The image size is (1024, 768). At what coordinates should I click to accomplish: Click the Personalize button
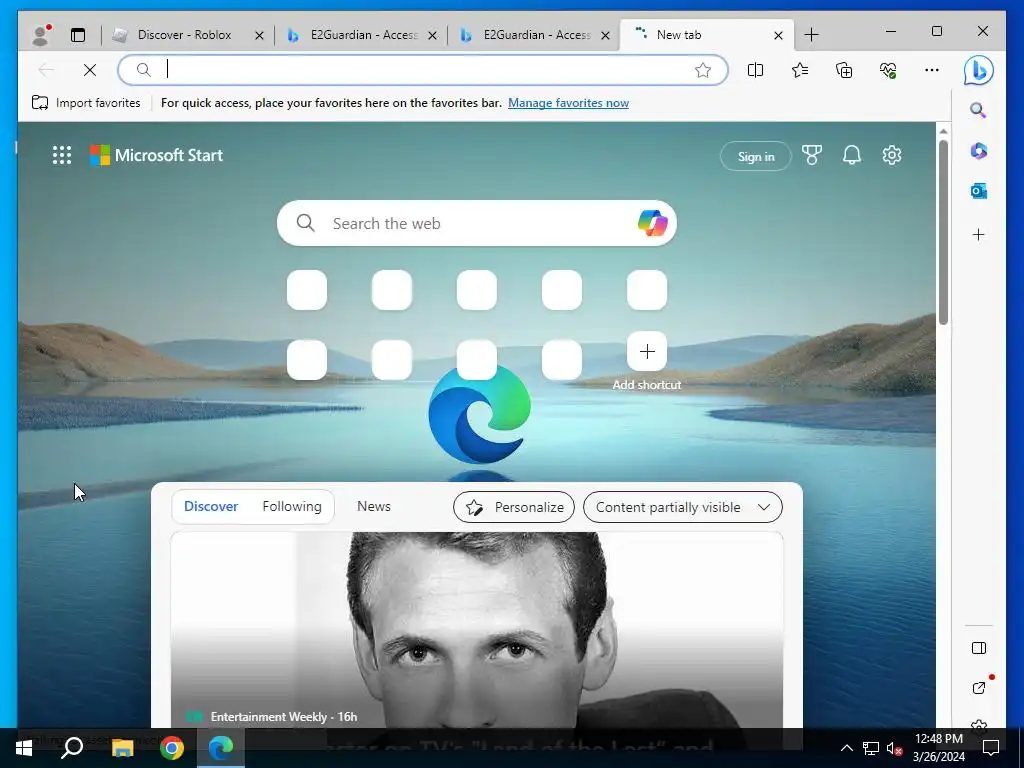[514, 507]
